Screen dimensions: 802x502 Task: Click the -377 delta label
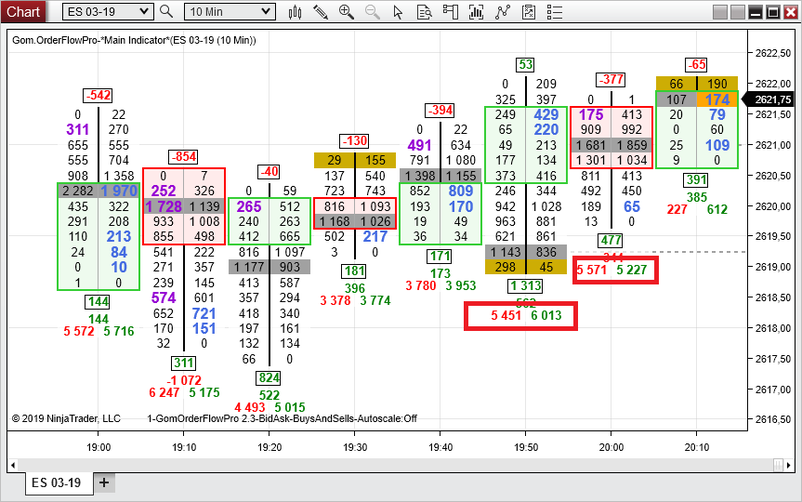611,79
